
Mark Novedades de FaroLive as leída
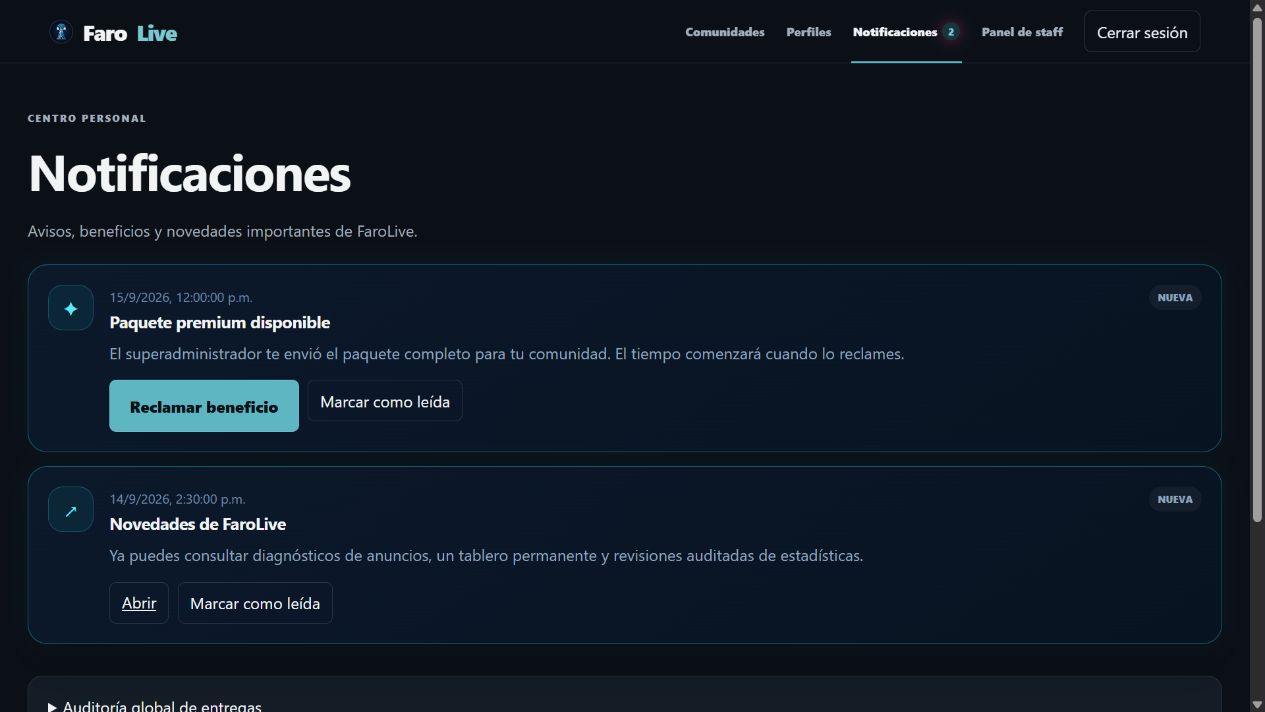(255, 603)
